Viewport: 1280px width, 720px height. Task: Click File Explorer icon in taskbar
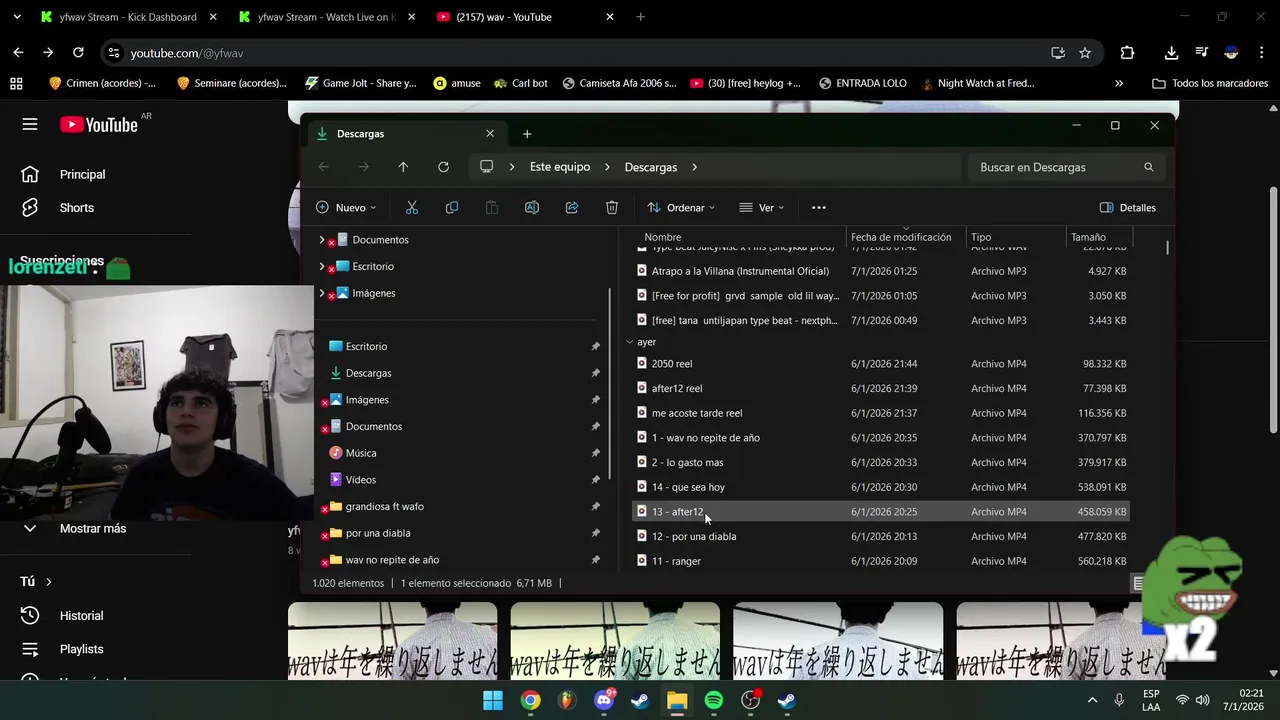(677, 700)
